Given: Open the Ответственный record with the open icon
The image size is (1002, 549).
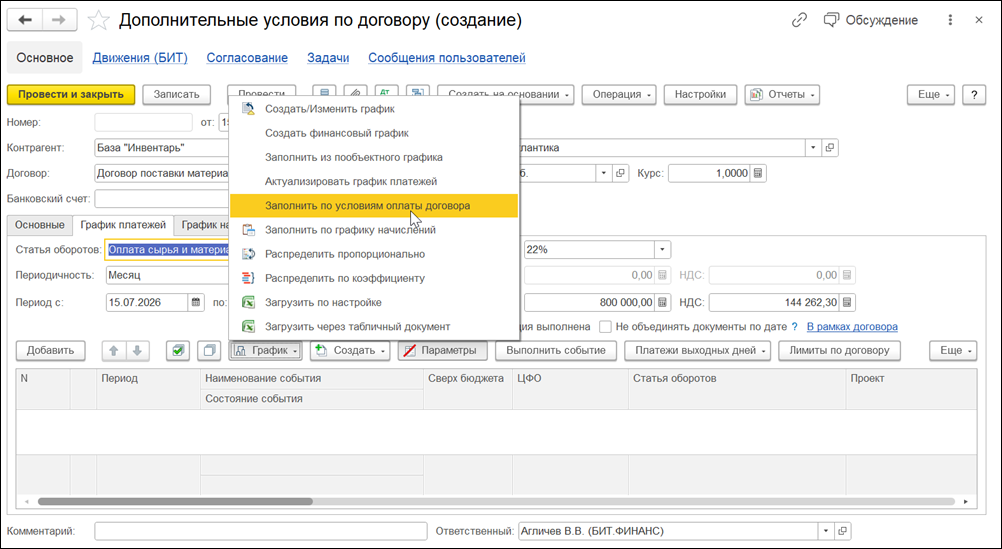Looking at the screenshot, I should click(x=843, y=531).
